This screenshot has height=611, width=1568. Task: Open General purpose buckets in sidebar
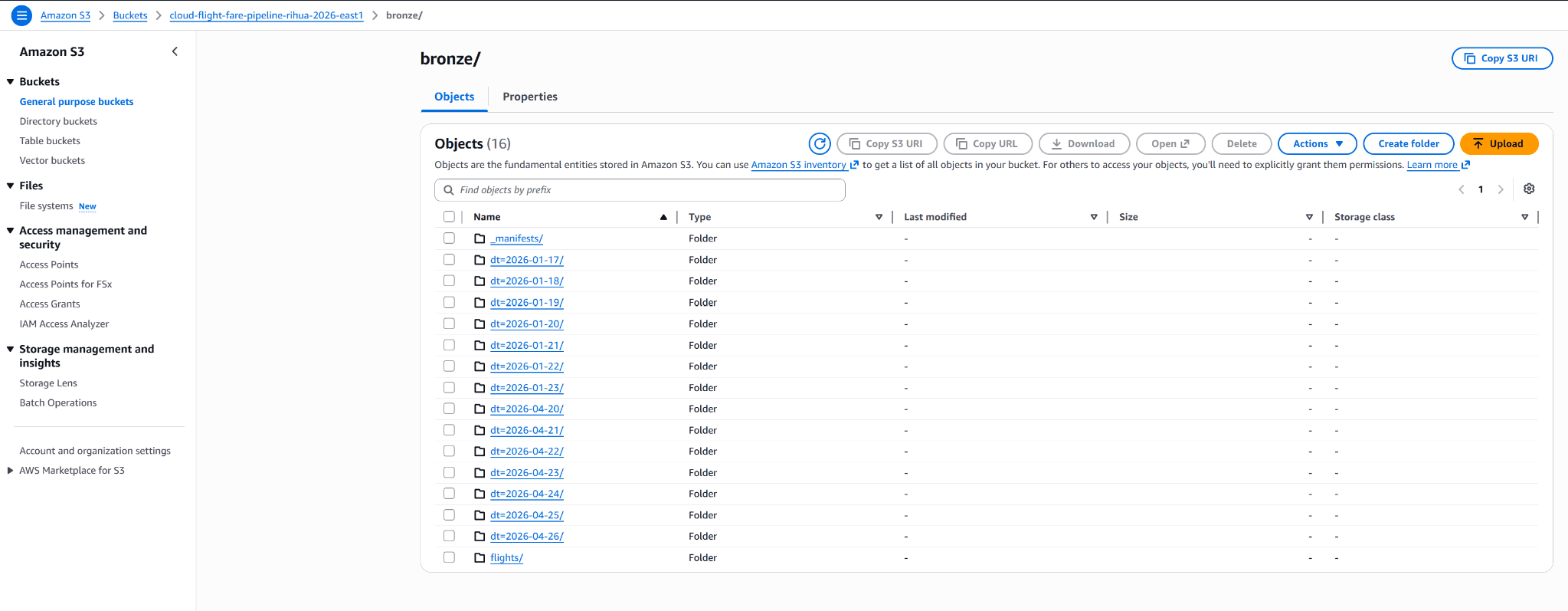pos(77,102)
